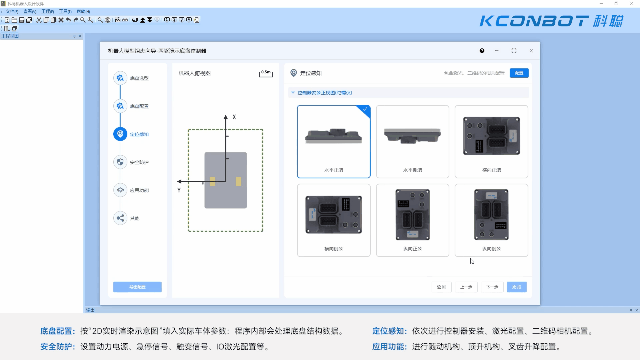
Task: Click the 上一步 previous step button
Action: (x=466, y=287)
